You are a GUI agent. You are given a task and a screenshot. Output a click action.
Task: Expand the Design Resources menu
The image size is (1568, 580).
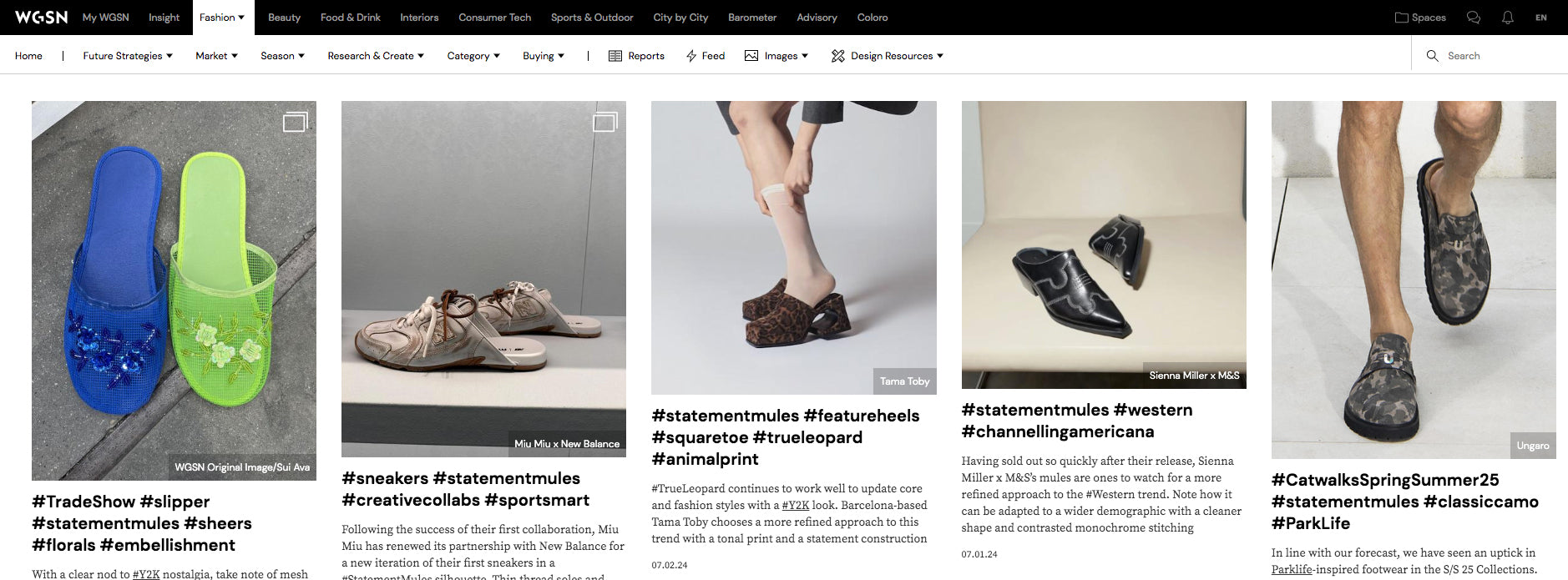pyautogui.click(x=887, y=56)
